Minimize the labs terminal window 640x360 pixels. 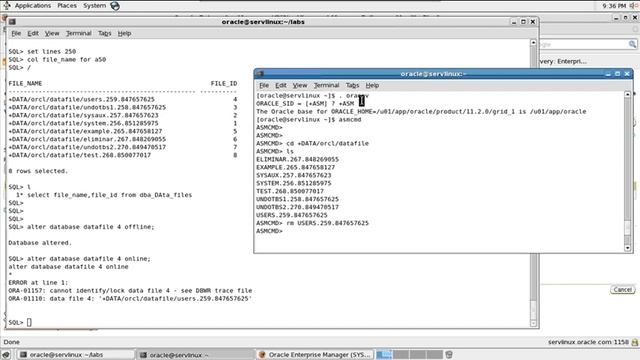click(x=514, y=22)
